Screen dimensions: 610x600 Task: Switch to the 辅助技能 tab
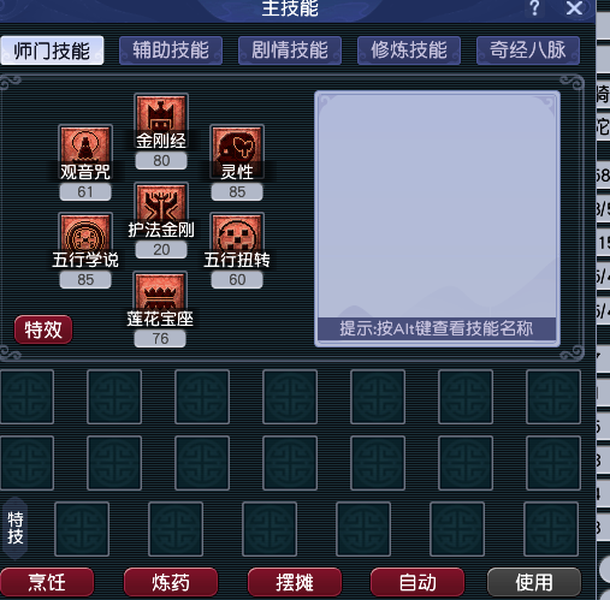click(x=171, y=50)
